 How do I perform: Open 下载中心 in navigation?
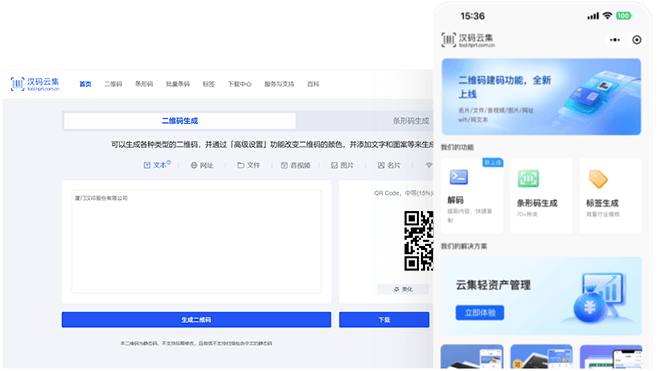[x=239, y=84]
